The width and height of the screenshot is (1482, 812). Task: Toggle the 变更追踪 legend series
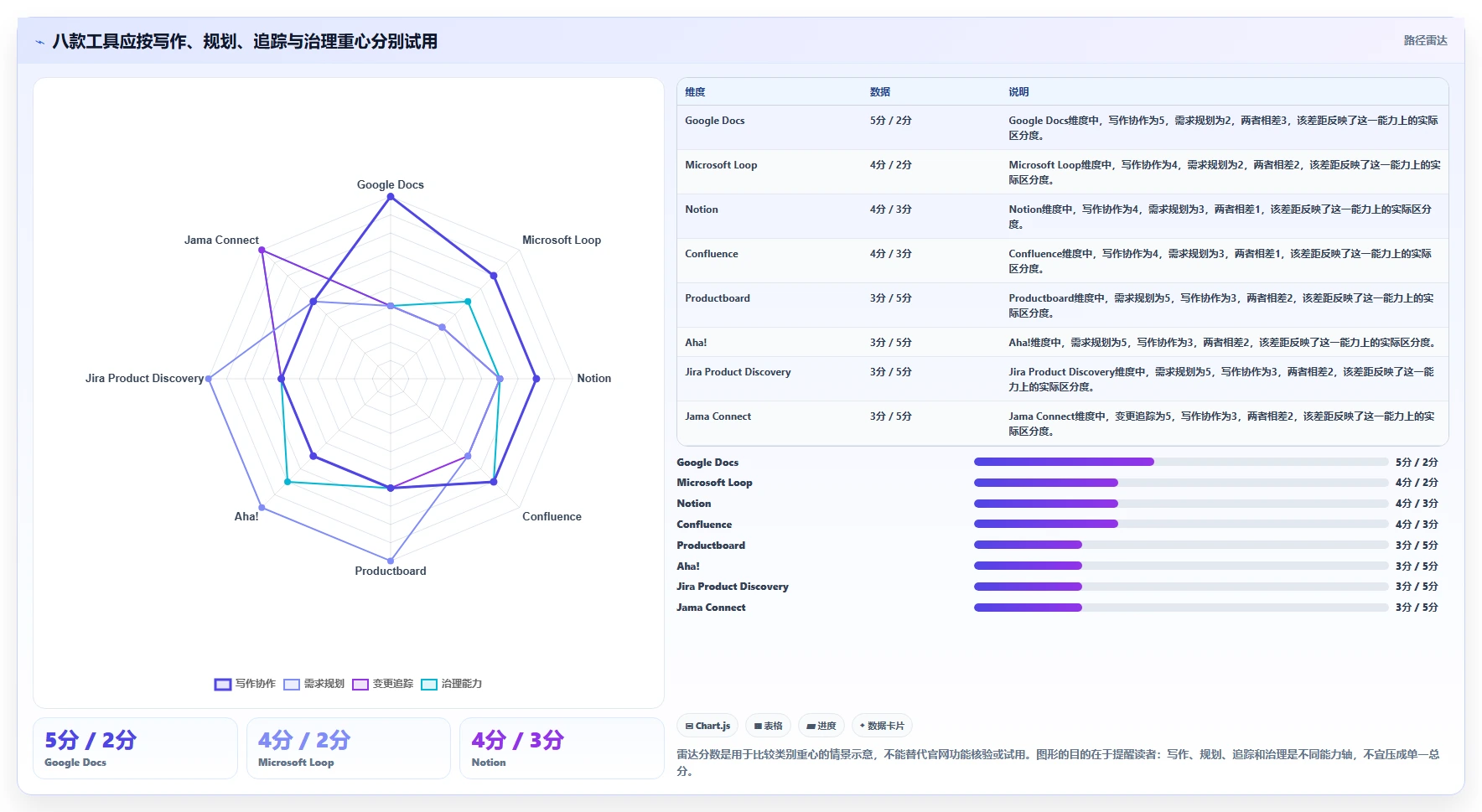382,684
